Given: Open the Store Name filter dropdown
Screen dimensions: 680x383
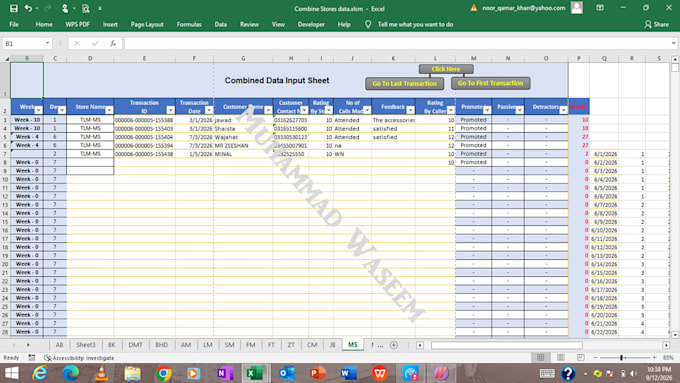Looking at the screenshot, I should [x=109, y=110].
